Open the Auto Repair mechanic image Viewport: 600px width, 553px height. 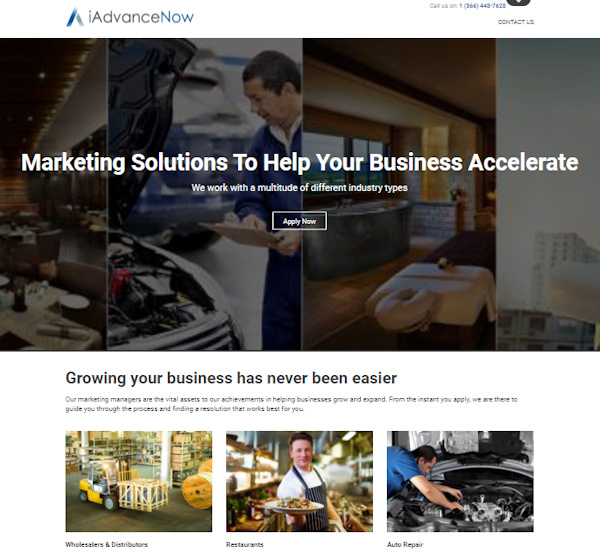click(x=460, y=481)
